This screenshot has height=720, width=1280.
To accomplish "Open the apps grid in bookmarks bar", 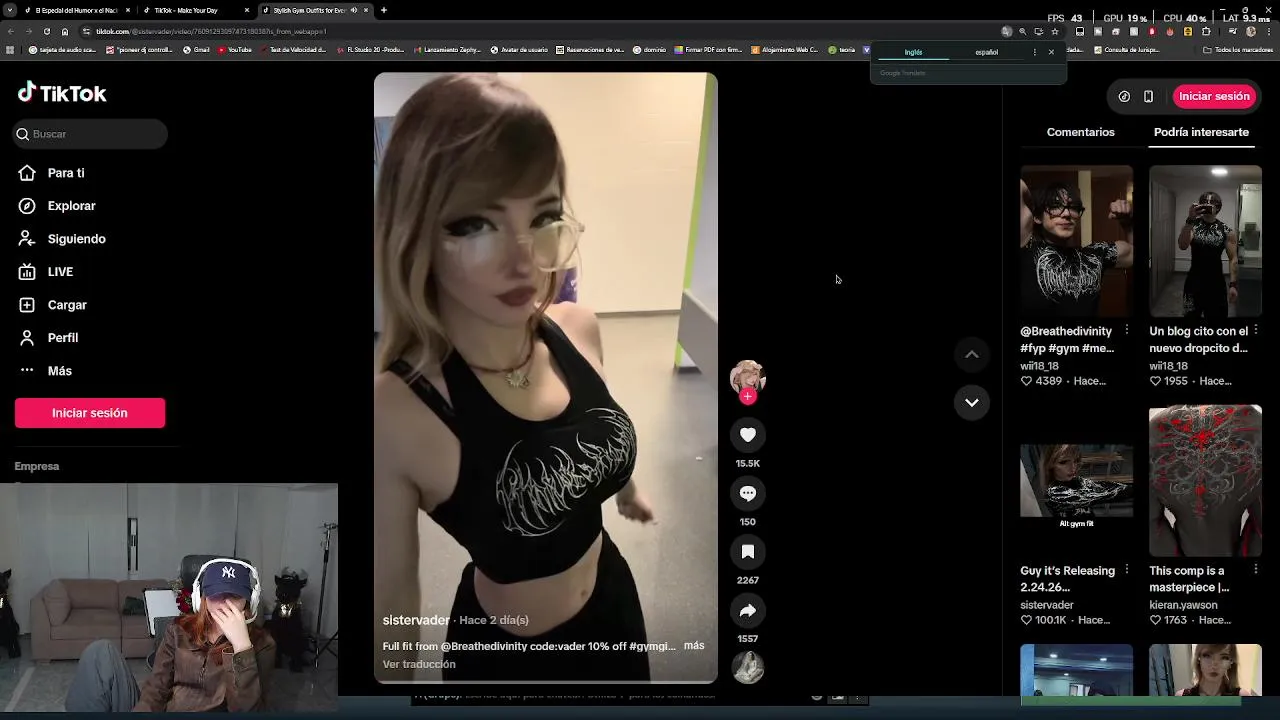I will [10, 49].
